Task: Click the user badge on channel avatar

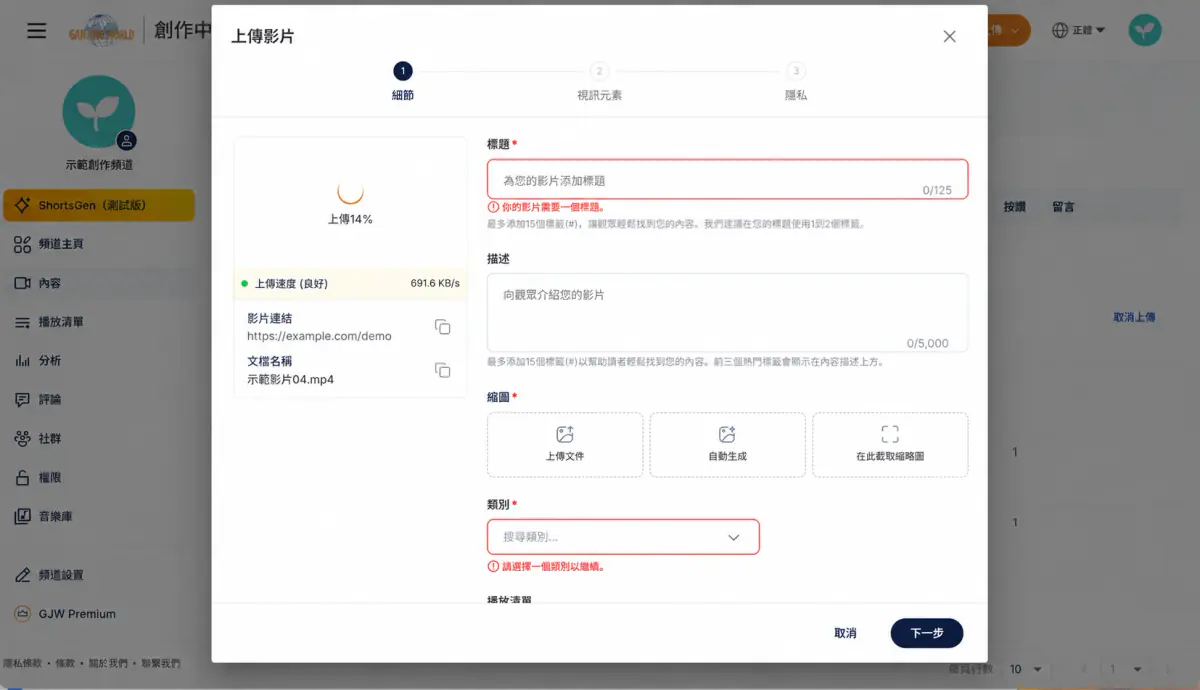Action: coord(126,141)
